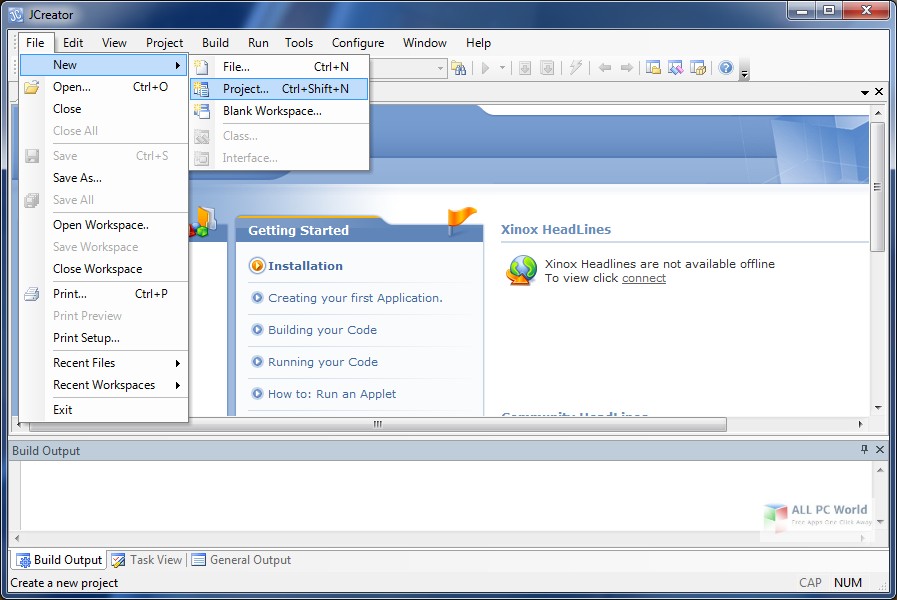
Task: Choose File... Ctrl+N in the New submenu
Action: [x=279, y=67]
